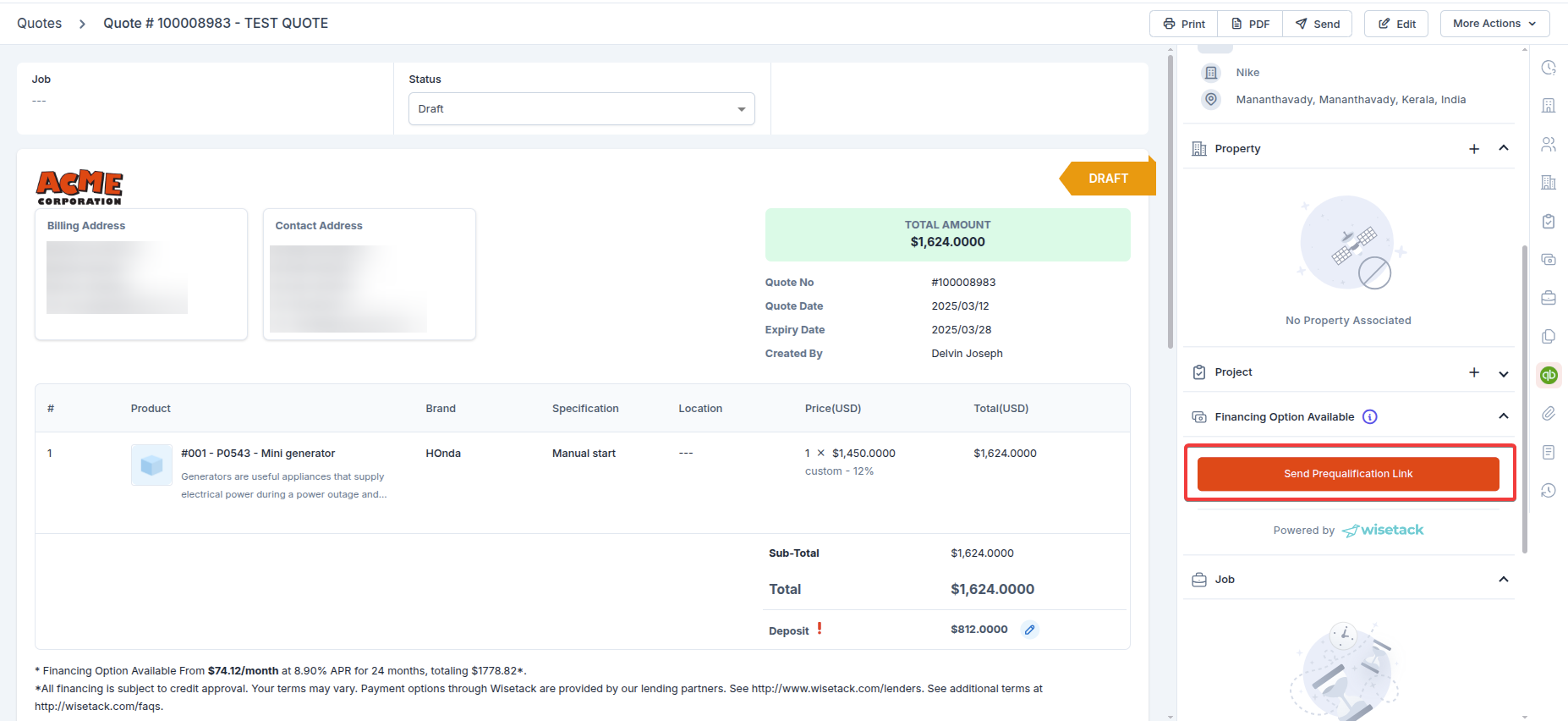Screen dimensions: 1568x721
Task: Click the Mini generator product thumbnail
Action: point(151,465)
